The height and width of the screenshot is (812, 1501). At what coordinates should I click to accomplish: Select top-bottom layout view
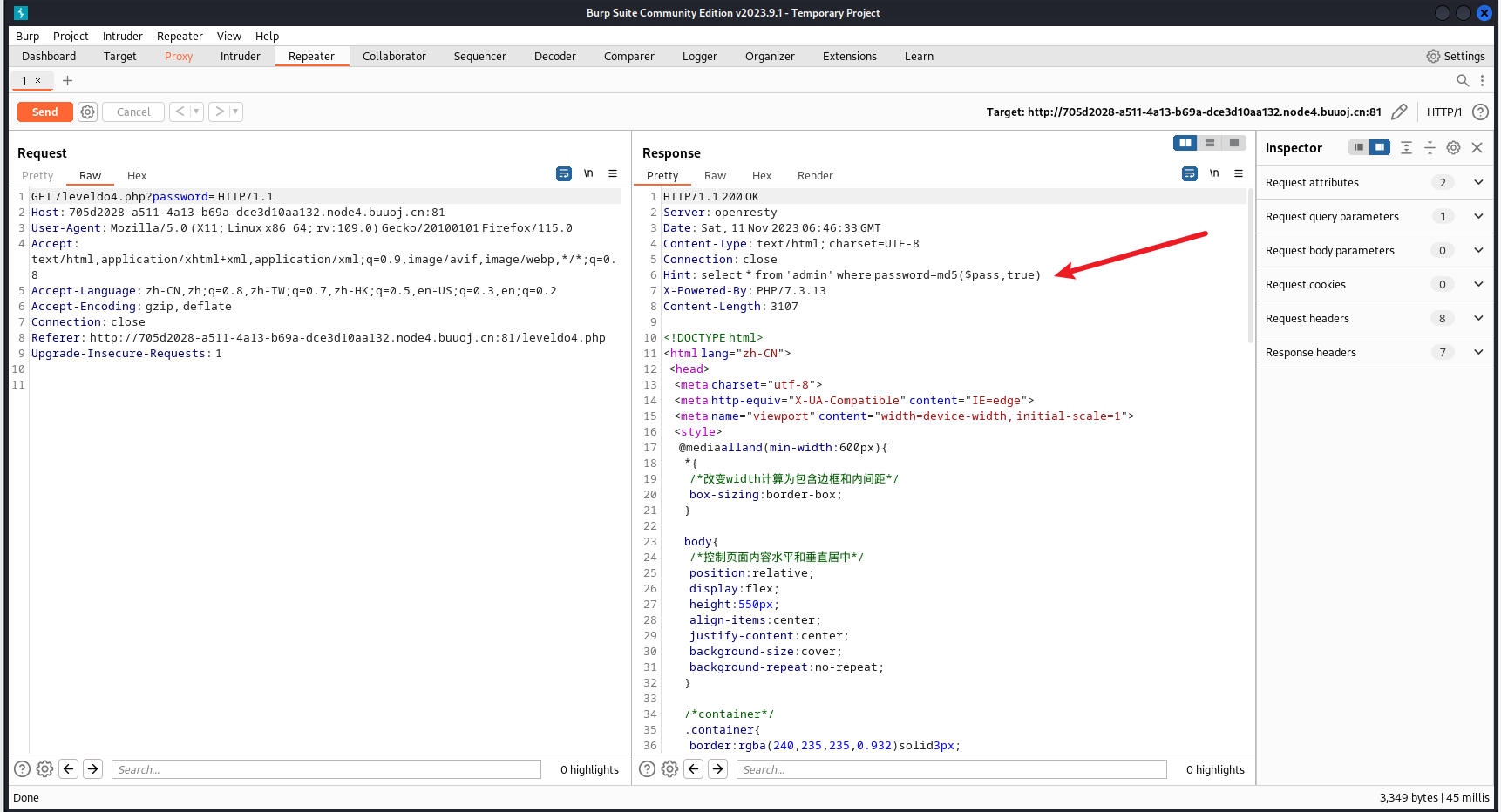tap(1210, 143)
